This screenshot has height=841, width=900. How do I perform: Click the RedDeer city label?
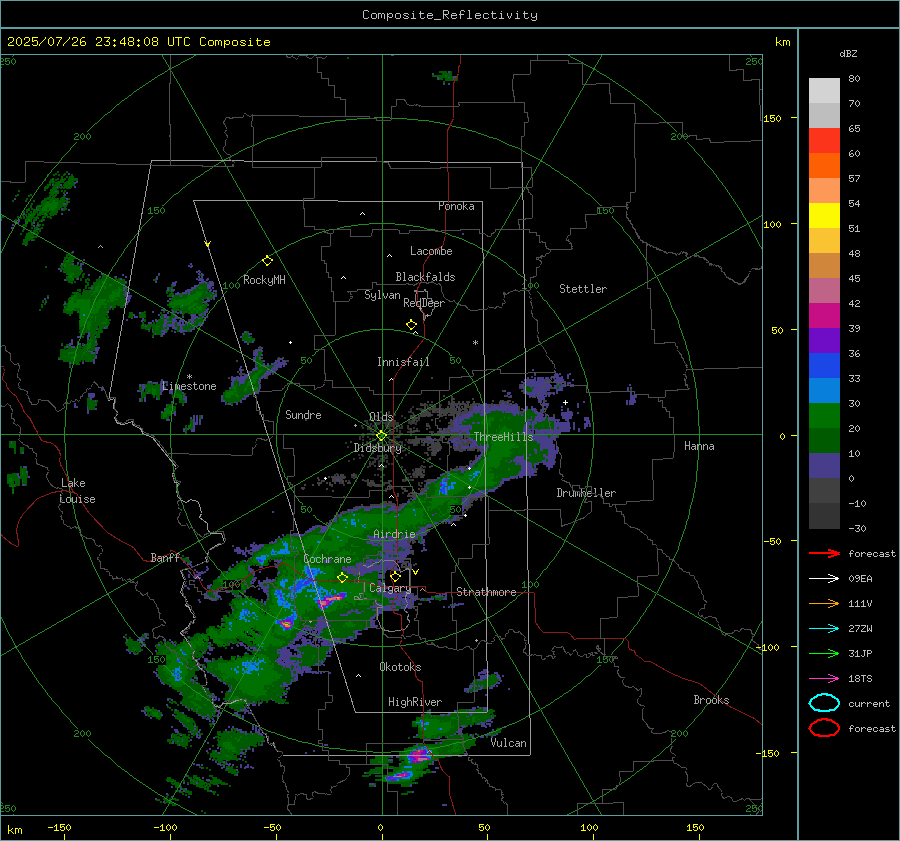tap(424, 303)
